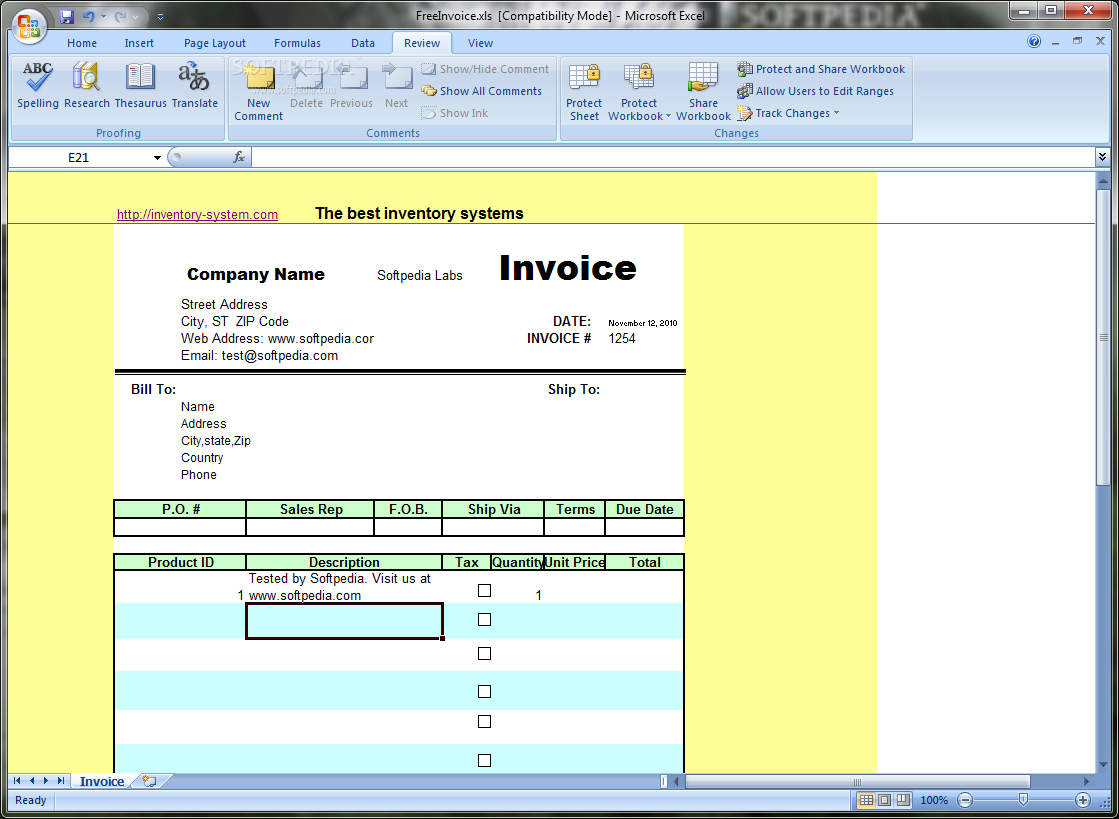Screen dimensions: 1119x819
Task: Click Protect Sheet
Action: [x=584, y=91]
